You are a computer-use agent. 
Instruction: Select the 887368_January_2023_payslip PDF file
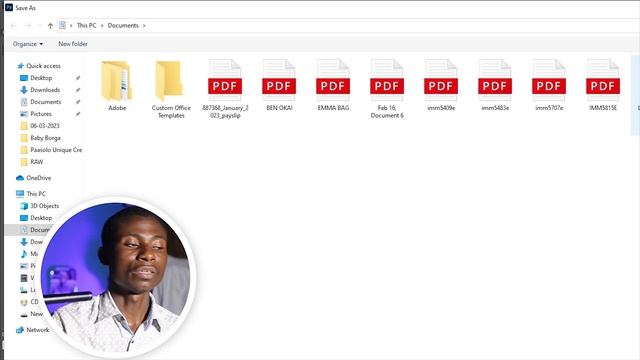225,89
